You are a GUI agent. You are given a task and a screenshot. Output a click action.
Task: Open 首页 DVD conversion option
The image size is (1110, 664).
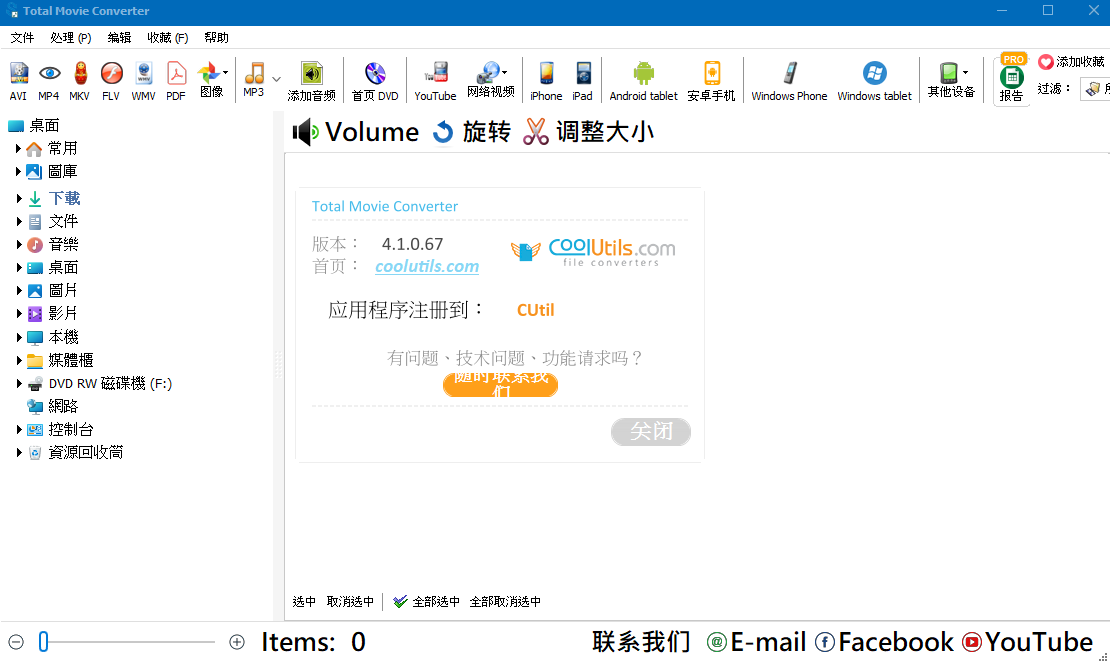tap(375, 81)
